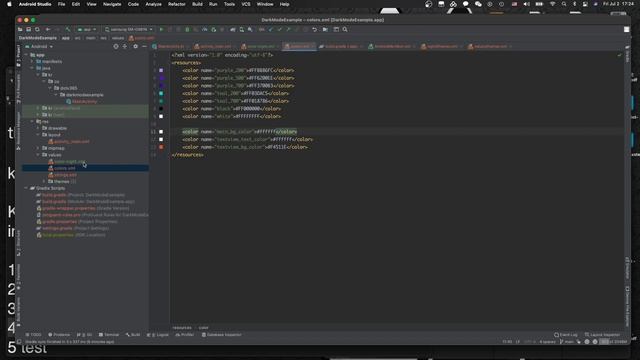Select colors.xml in values folder
This screenshot has height=360, width=640.
[x=62, y=168]
